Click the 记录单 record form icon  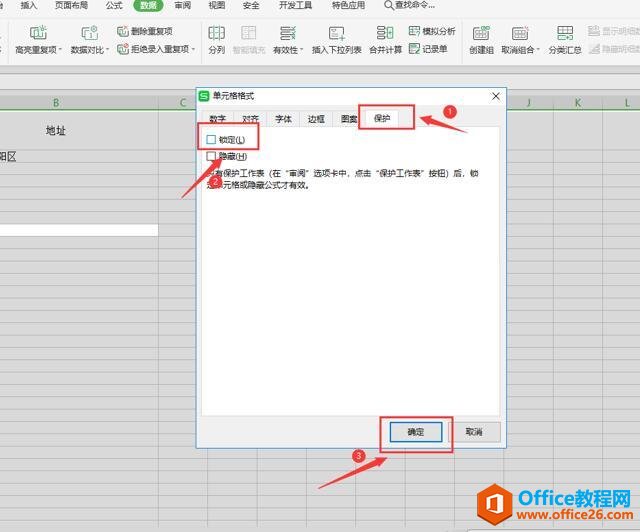(x=414, y=49)
